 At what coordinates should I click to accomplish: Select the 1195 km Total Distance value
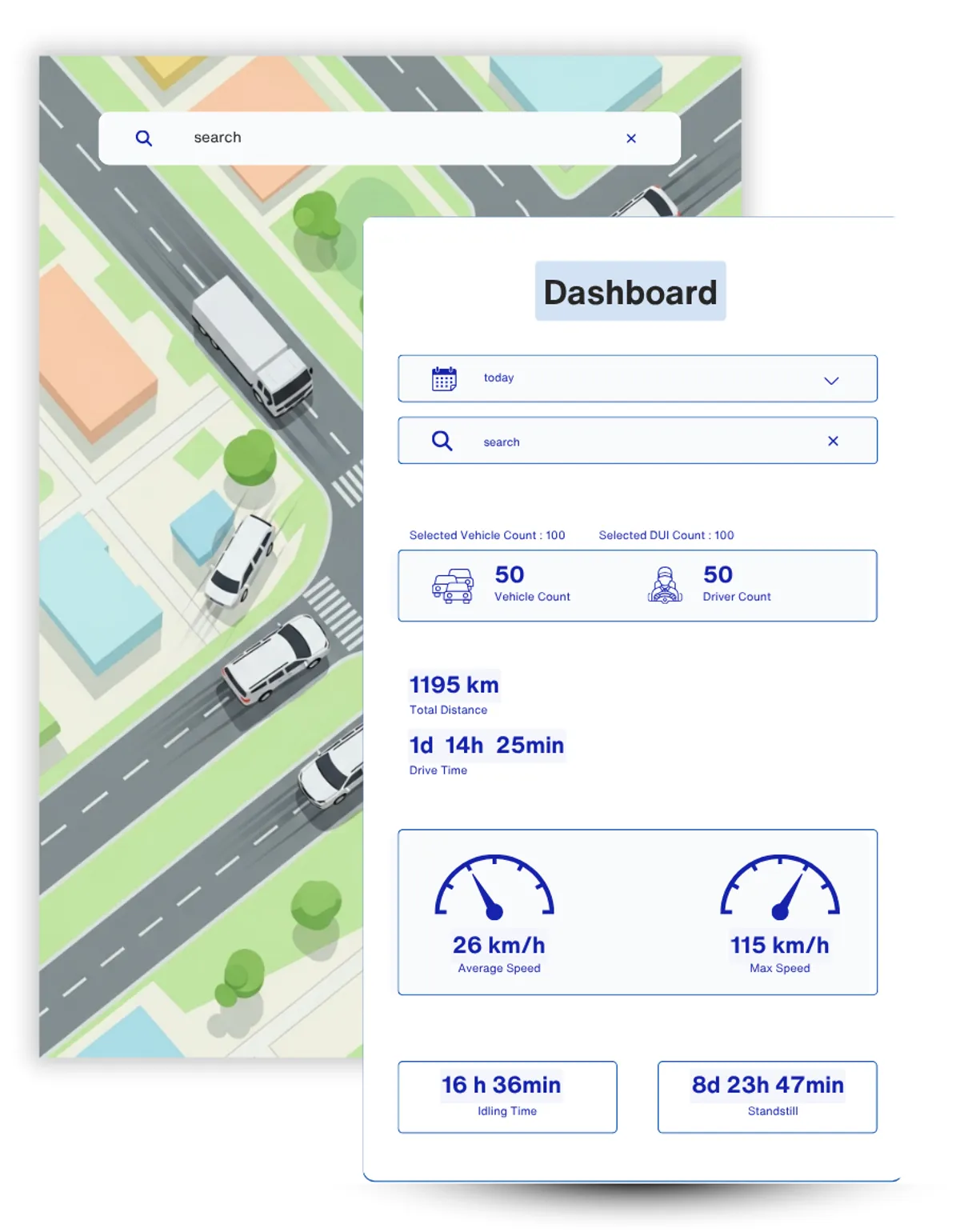454,685
